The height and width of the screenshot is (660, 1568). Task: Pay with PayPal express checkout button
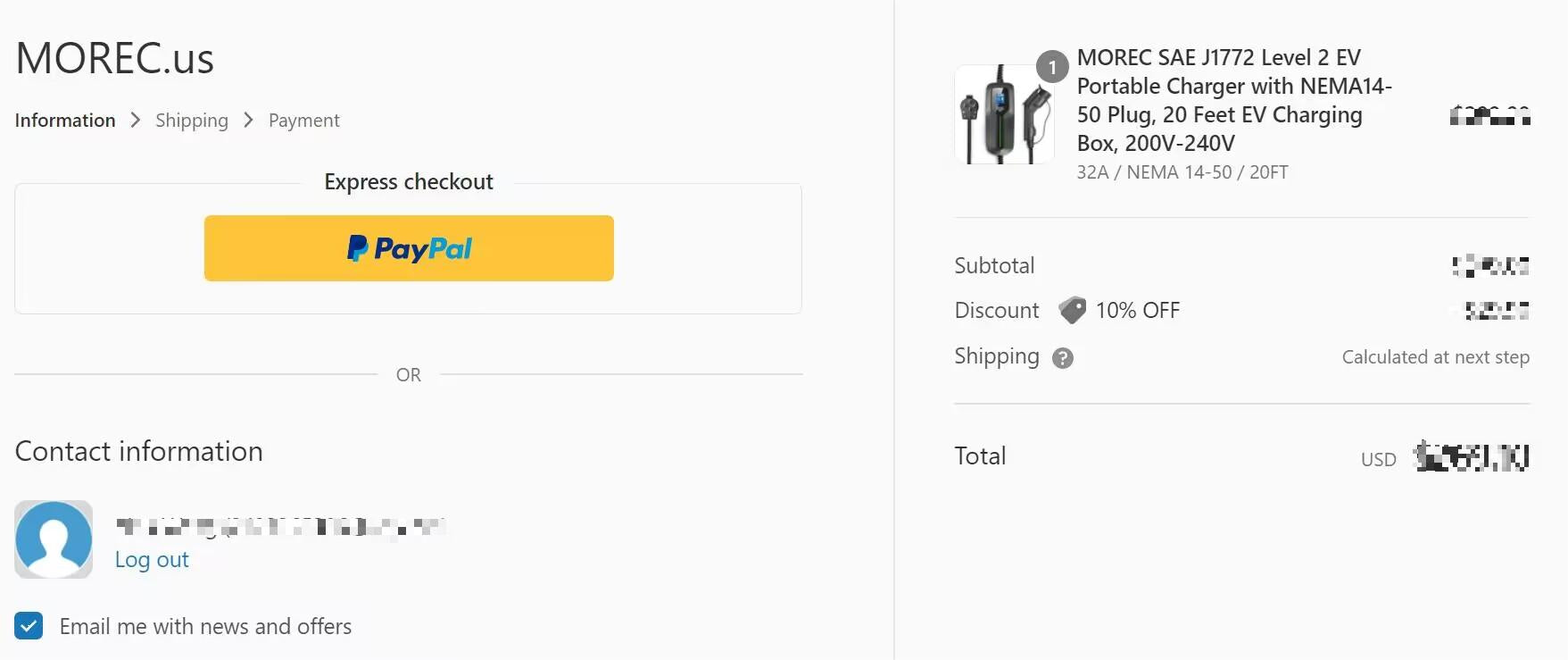point(409,248)
